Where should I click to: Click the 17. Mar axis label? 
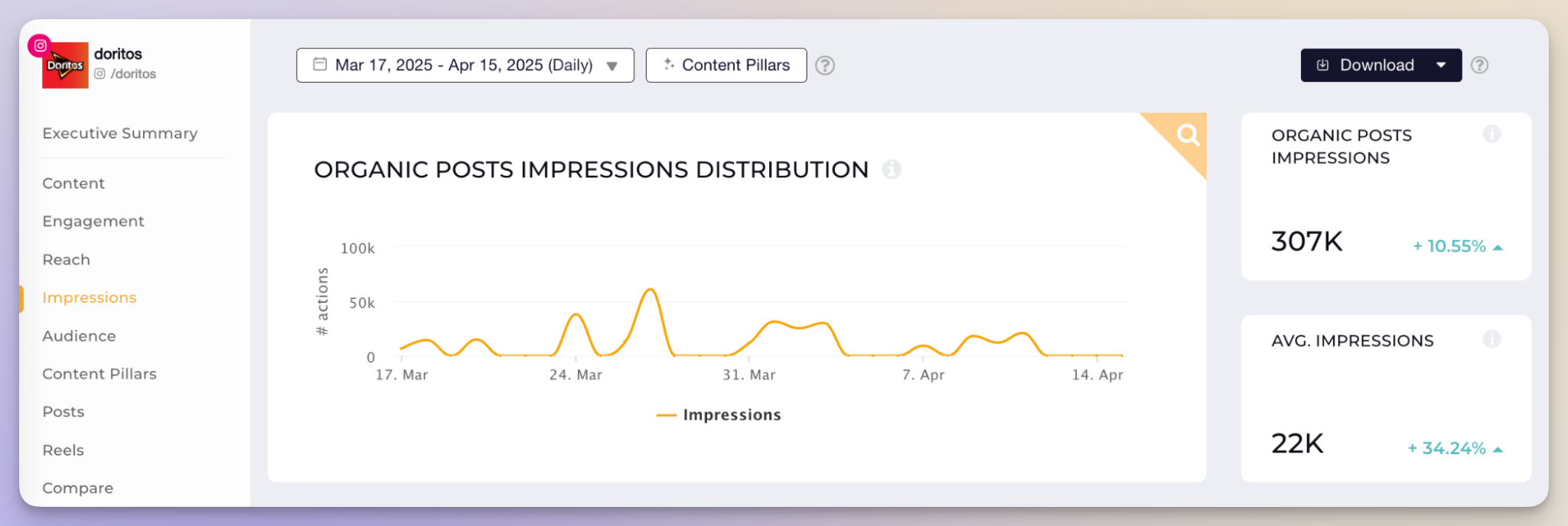[402, 375]
